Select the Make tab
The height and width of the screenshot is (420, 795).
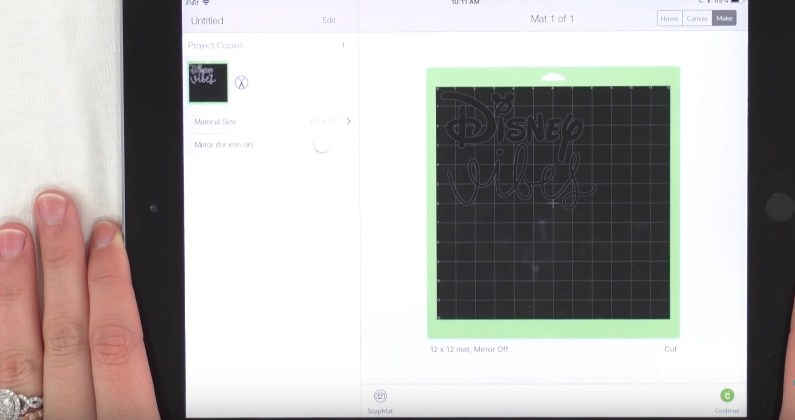pyautogui.click(x=724, y=18)
